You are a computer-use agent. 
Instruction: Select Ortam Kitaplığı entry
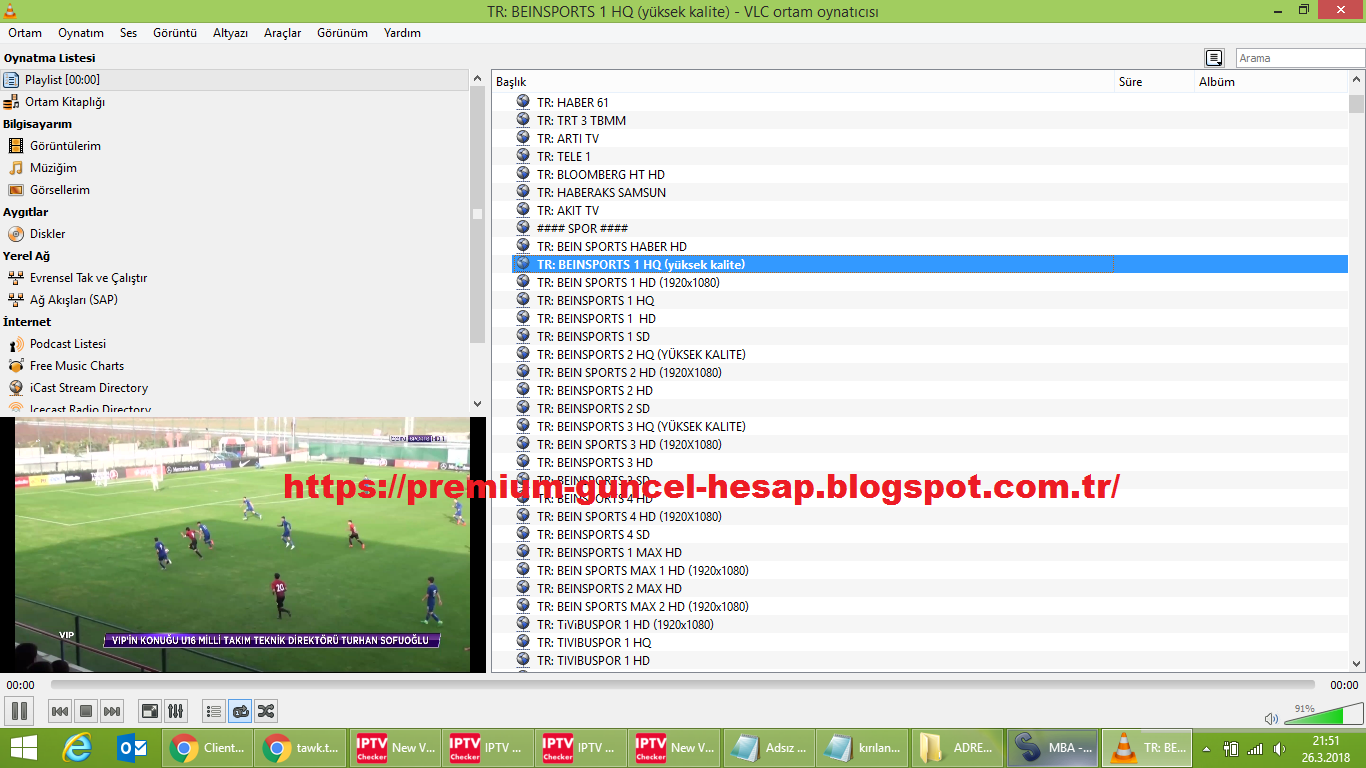coord(66,101)
